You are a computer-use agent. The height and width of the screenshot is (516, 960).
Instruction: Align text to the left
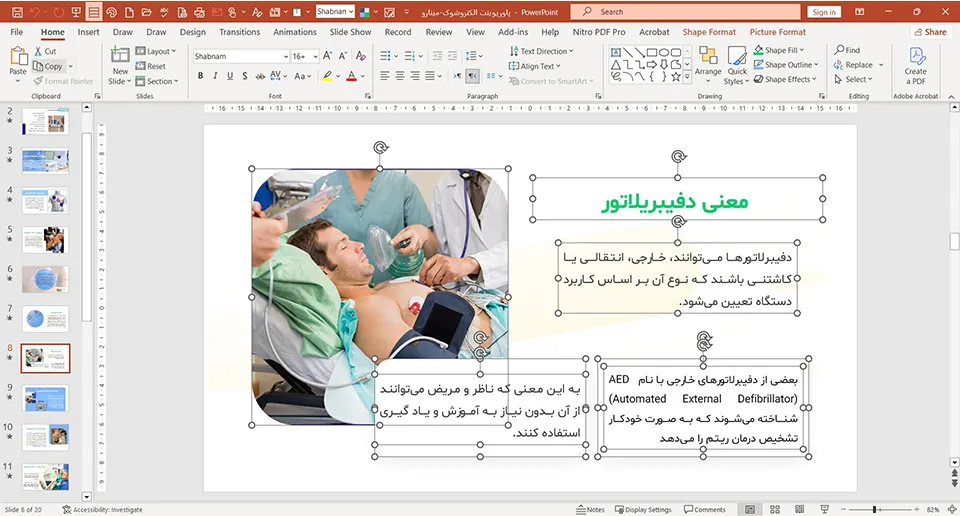click(x=384, y=76)
